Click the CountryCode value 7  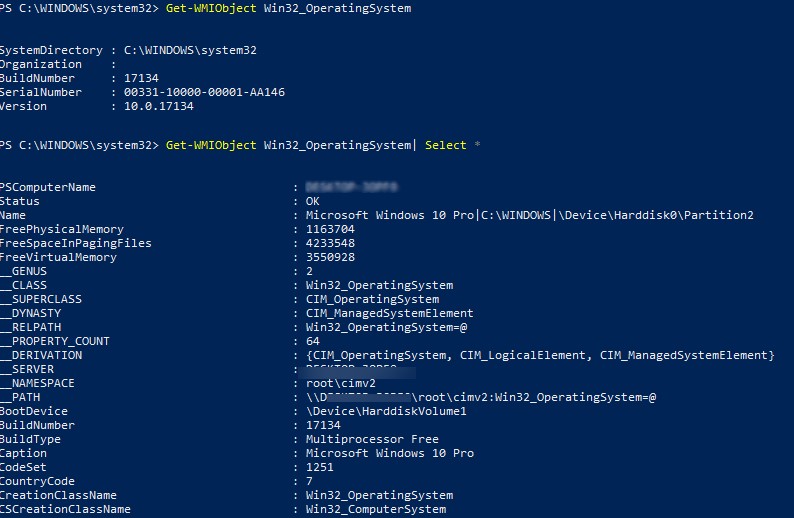pyautogui.click(x=310, y=481)
